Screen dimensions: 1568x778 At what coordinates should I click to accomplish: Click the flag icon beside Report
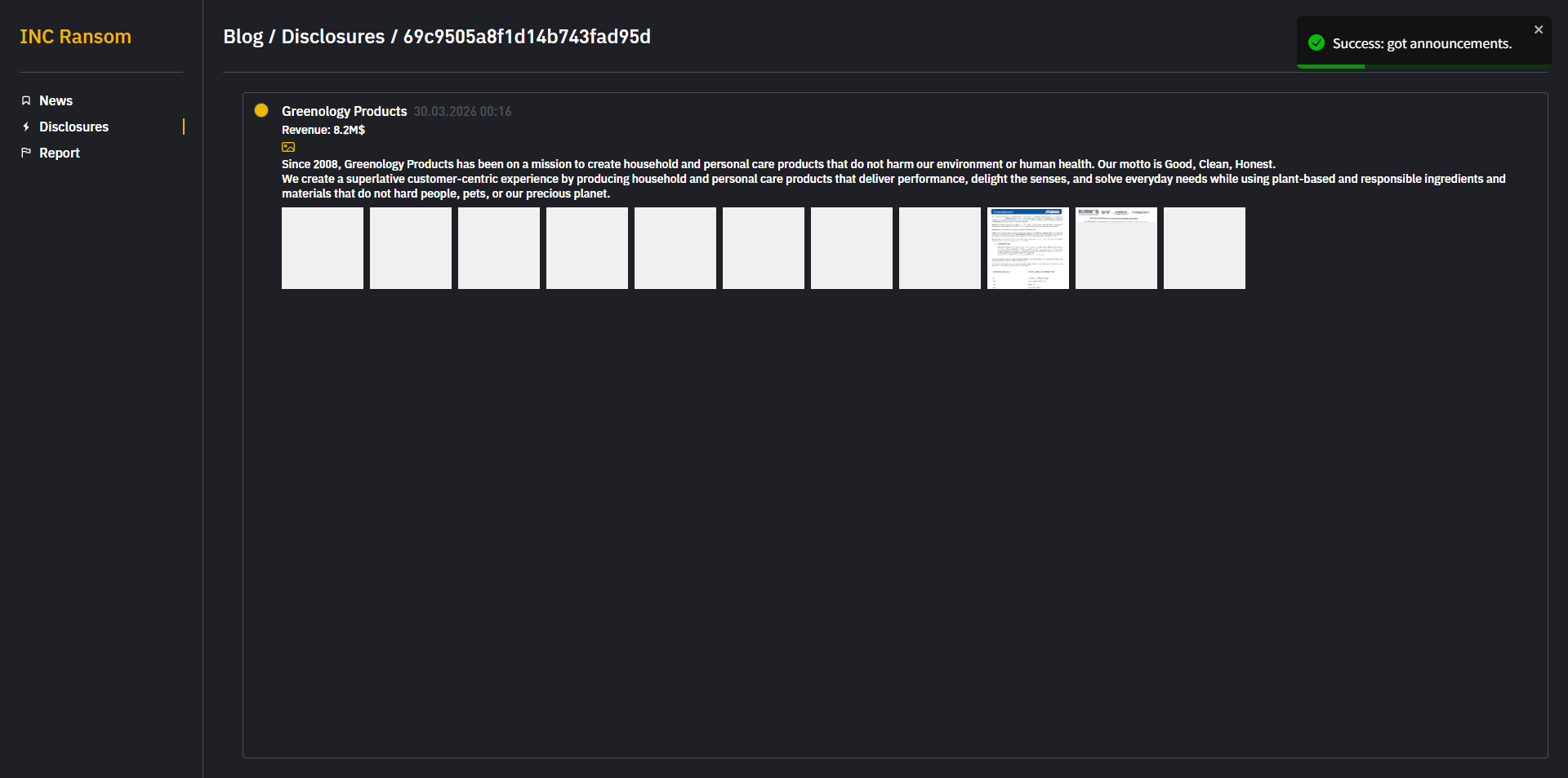pos(26,153)
